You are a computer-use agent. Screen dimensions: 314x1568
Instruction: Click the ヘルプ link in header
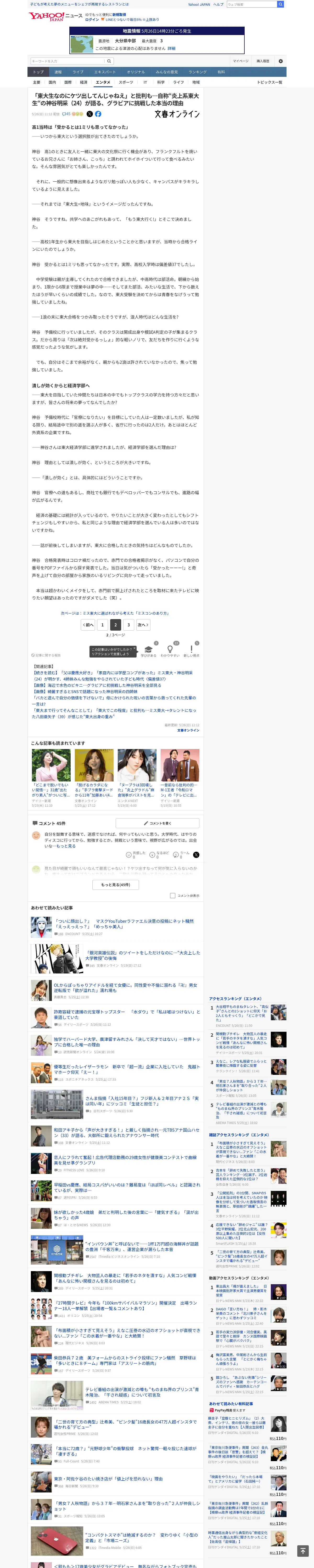(x=218, y=4)
